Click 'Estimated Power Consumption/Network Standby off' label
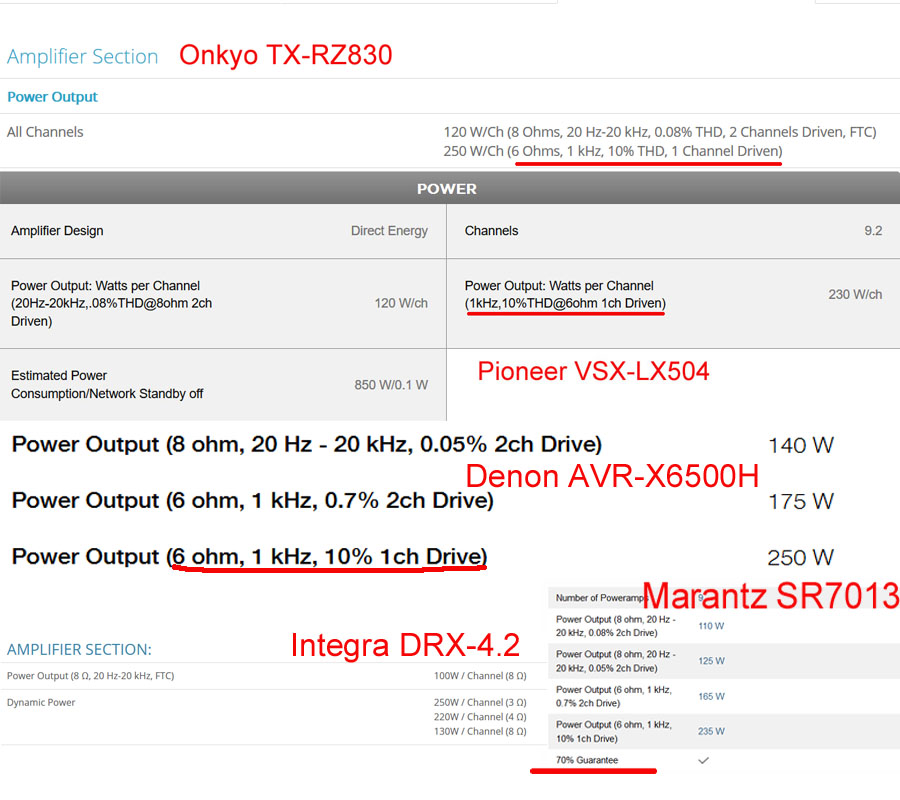Screen dimensions: 900x800 click(x=107, y=385)
